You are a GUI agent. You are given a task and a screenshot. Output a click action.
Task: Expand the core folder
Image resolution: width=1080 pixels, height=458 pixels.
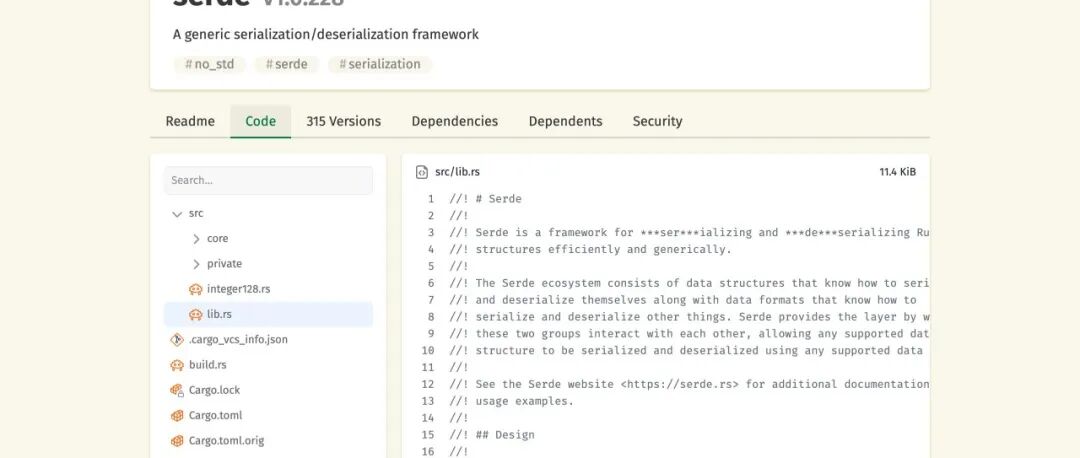(x=196, y=239)
